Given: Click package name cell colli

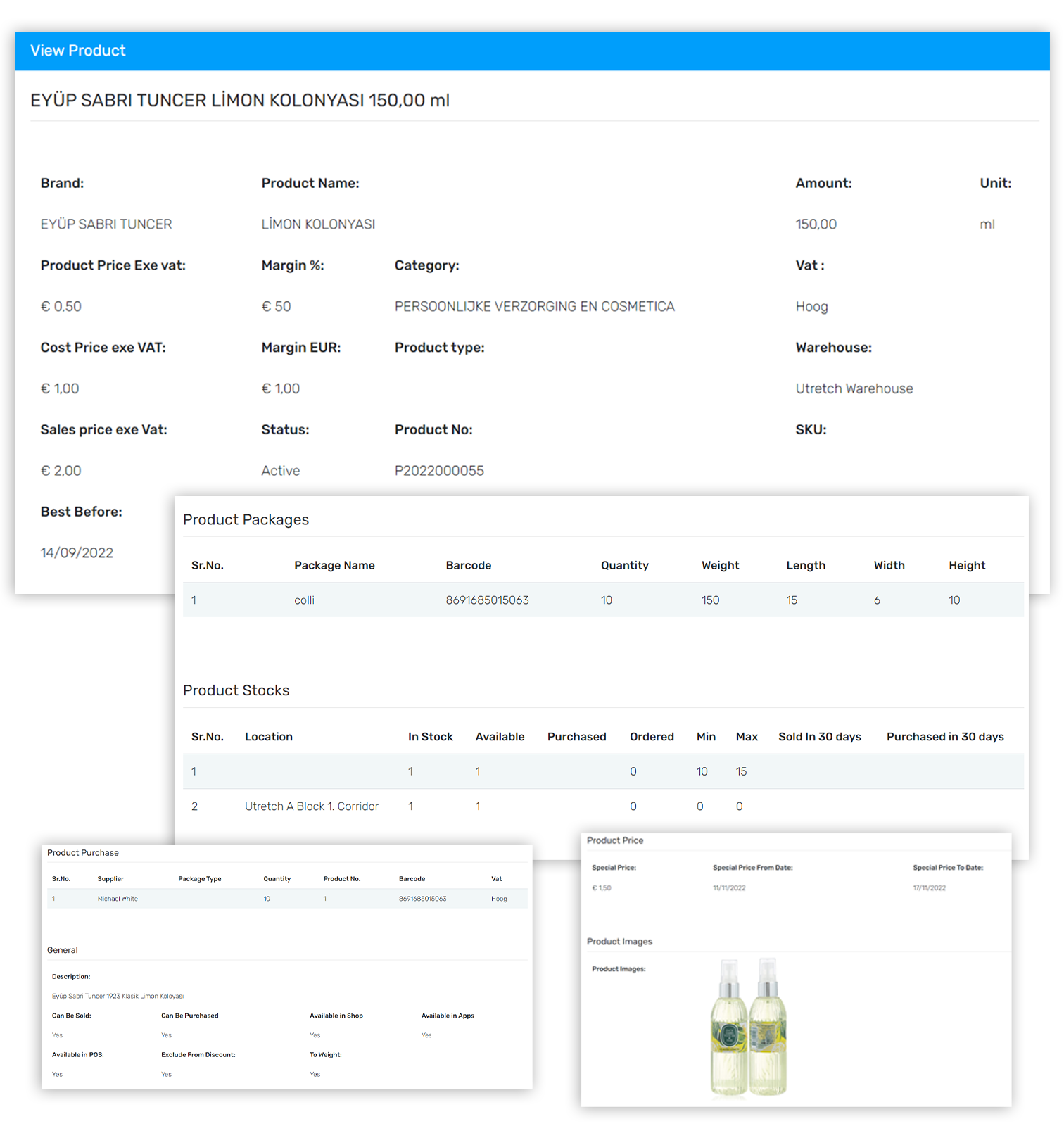Looking at the screenshot, I should pos(304,600).
